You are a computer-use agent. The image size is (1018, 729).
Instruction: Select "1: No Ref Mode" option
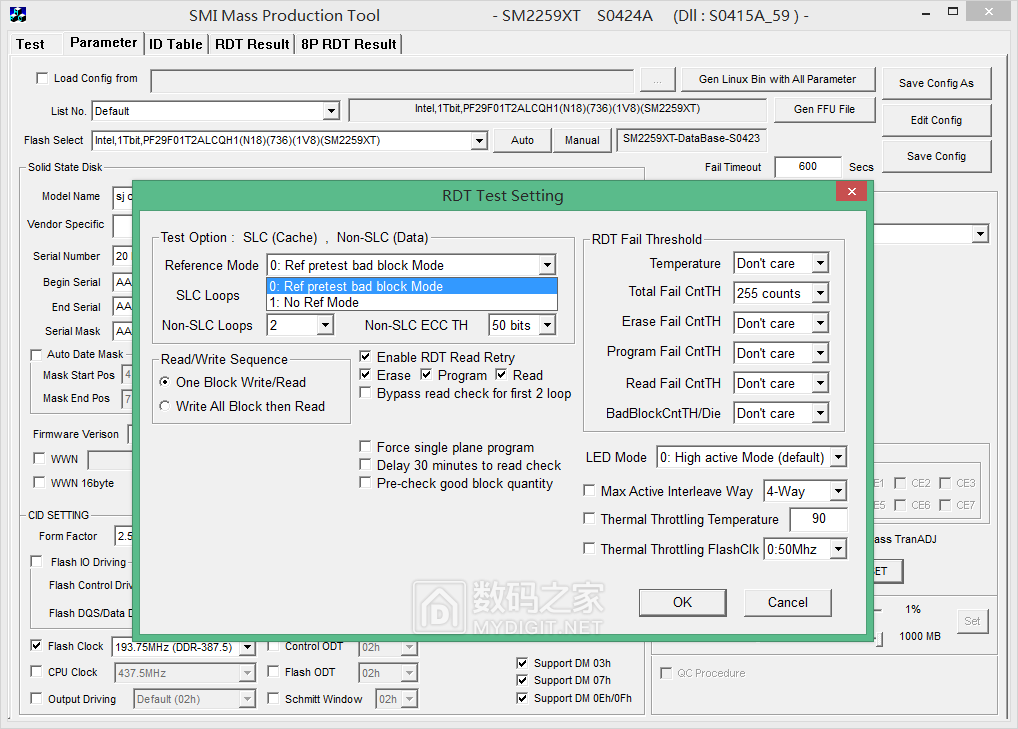point(411,302)
